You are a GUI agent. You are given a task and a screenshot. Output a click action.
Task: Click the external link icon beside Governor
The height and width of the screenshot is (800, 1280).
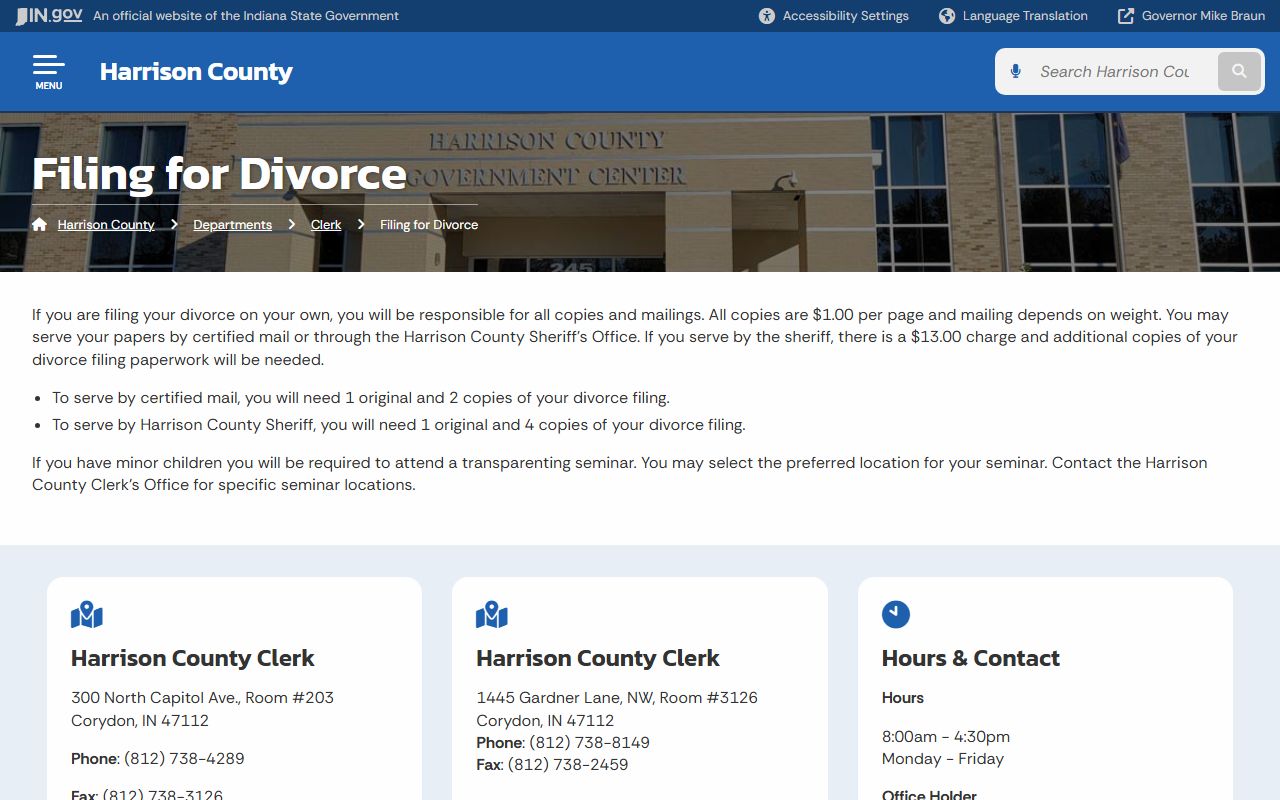click(1126, 16)
